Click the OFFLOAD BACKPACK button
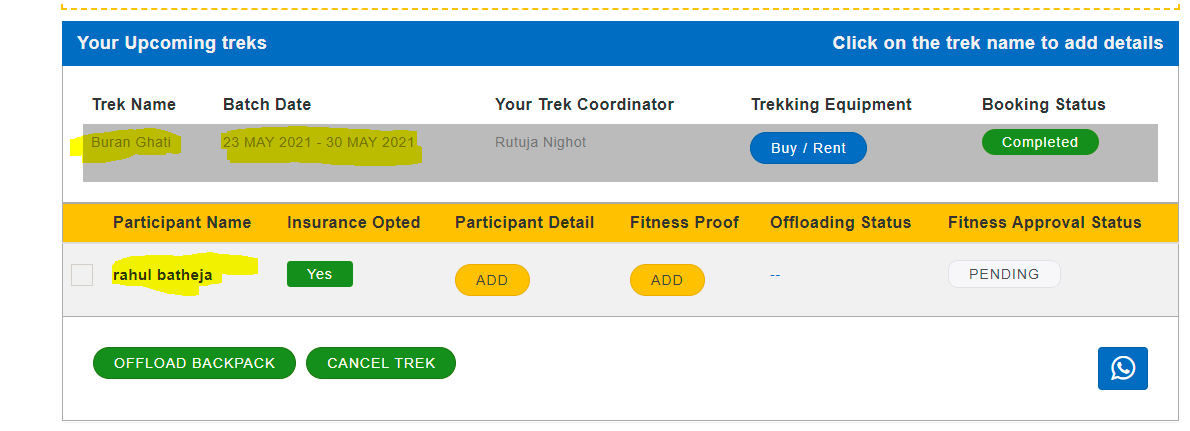1190x431 pixels. (194, 363)
